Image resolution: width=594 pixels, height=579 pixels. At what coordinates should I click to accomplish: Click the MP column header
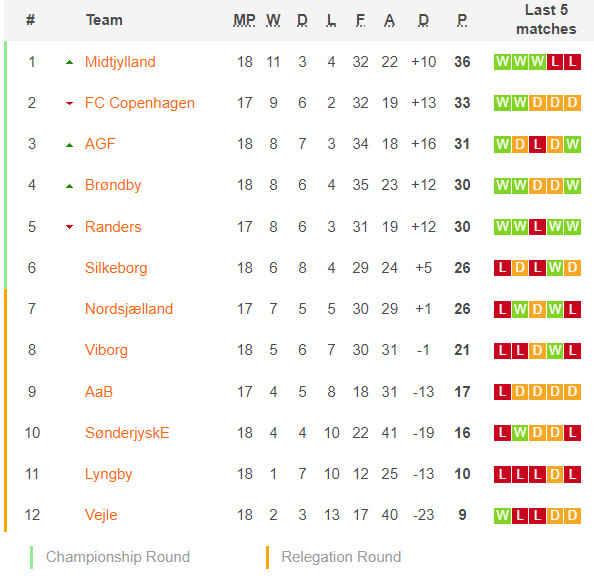[244, 20]
